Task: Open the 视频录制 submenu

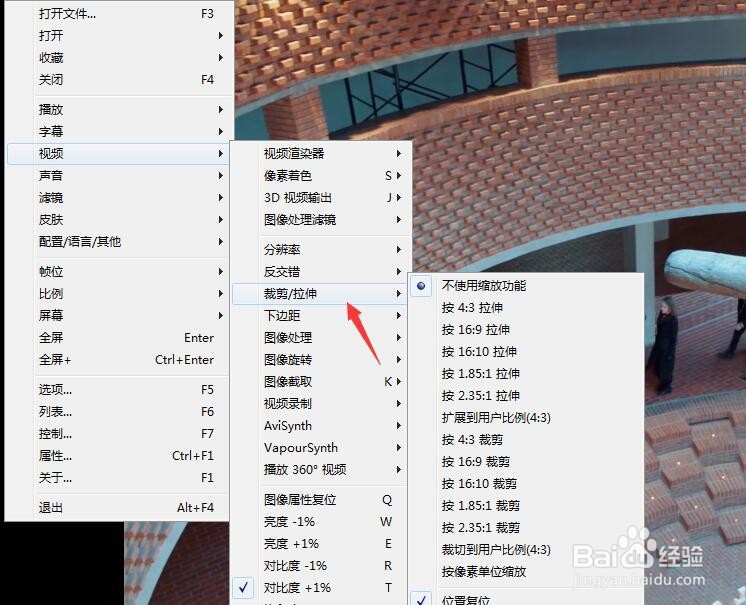Action: (321, 403)
